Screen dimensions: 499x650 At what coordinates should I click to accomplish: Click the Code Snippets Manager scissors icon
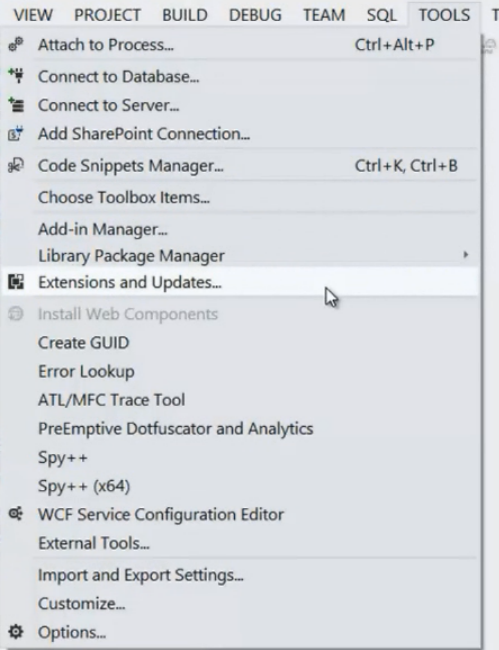(x=16, y=165)
